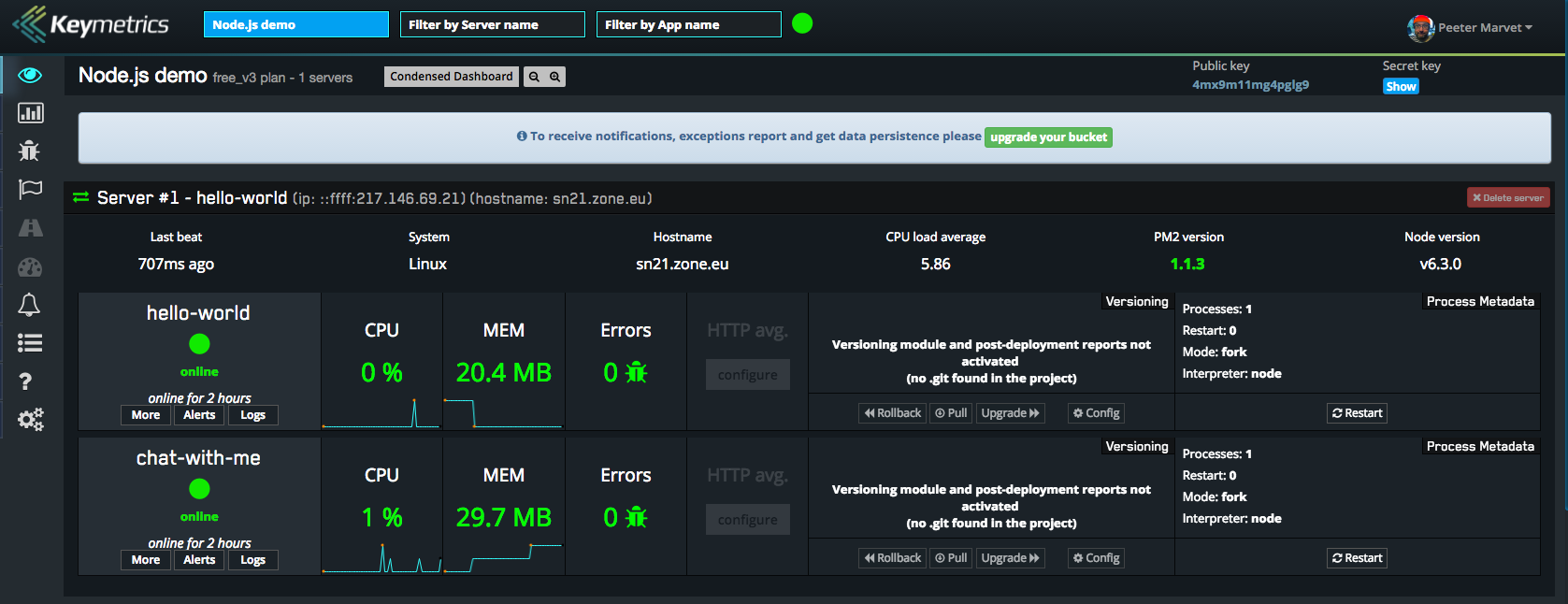Click configure HTTP avg for hello-world
1568x604 pixels.
point(748,375)
